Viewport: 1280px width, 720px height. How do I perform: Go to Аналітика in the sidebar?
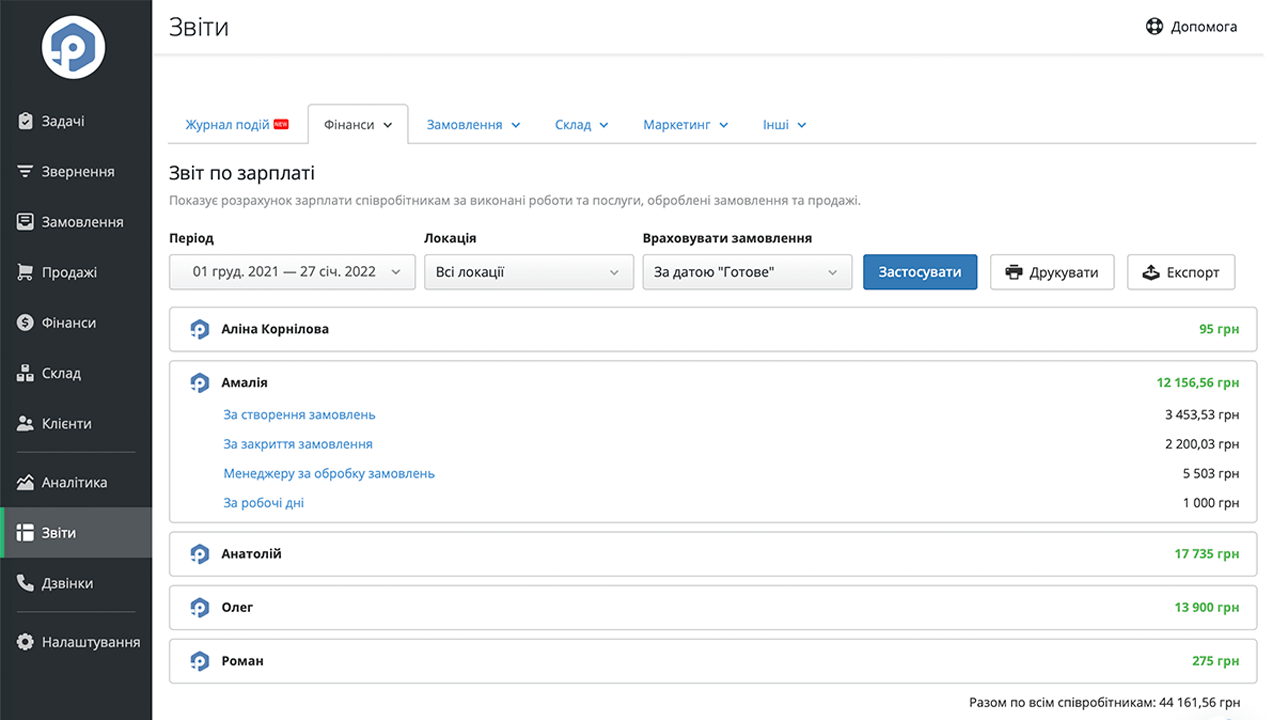coord(76,482)
